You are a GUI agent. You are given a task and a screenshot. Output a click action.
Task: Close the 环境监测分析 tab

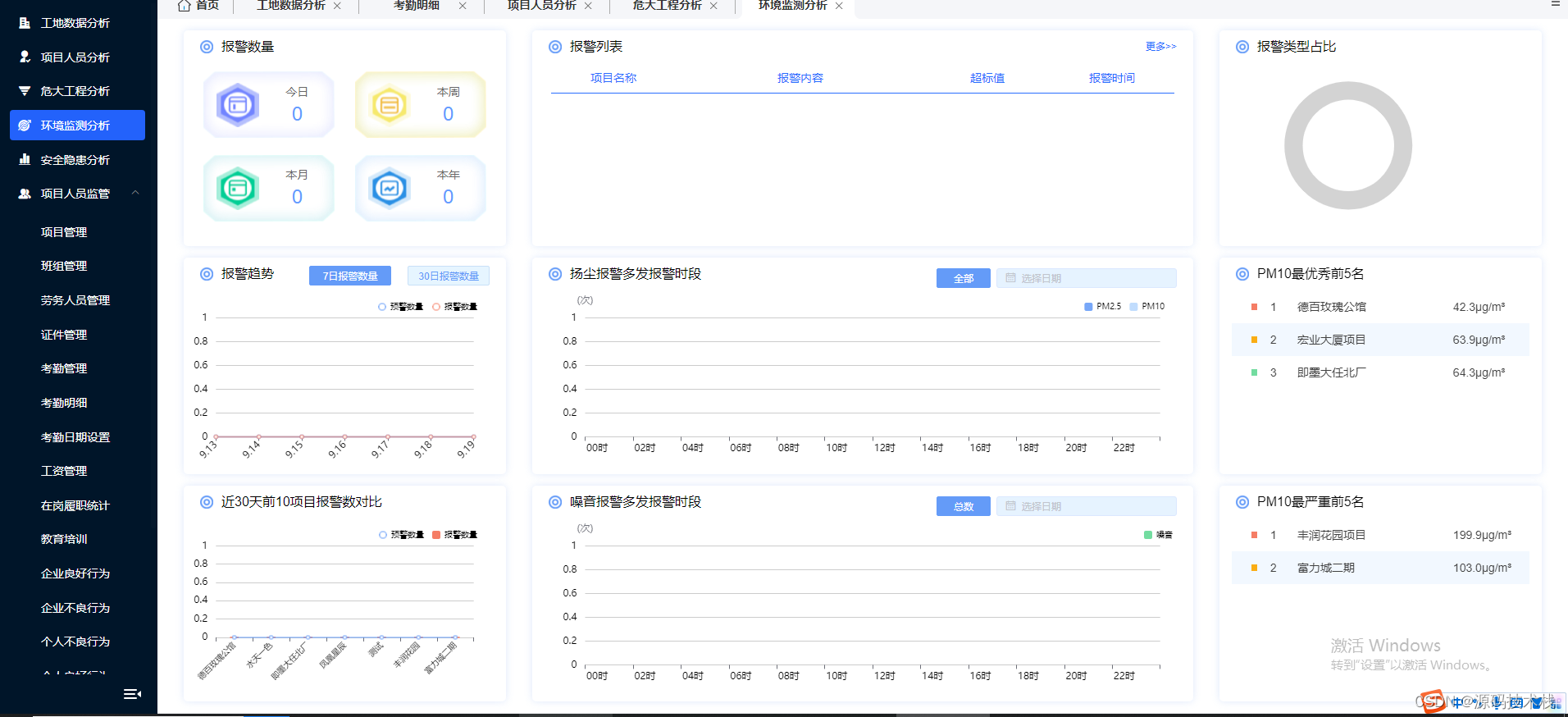(839, 6)
